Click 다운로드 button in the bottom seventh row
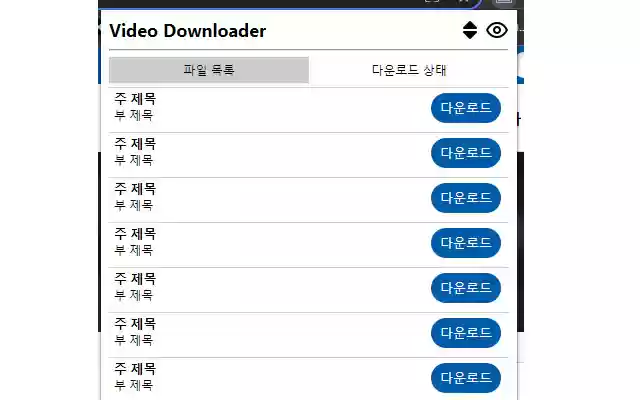640x400 pixels. click(x=466, y=378)
